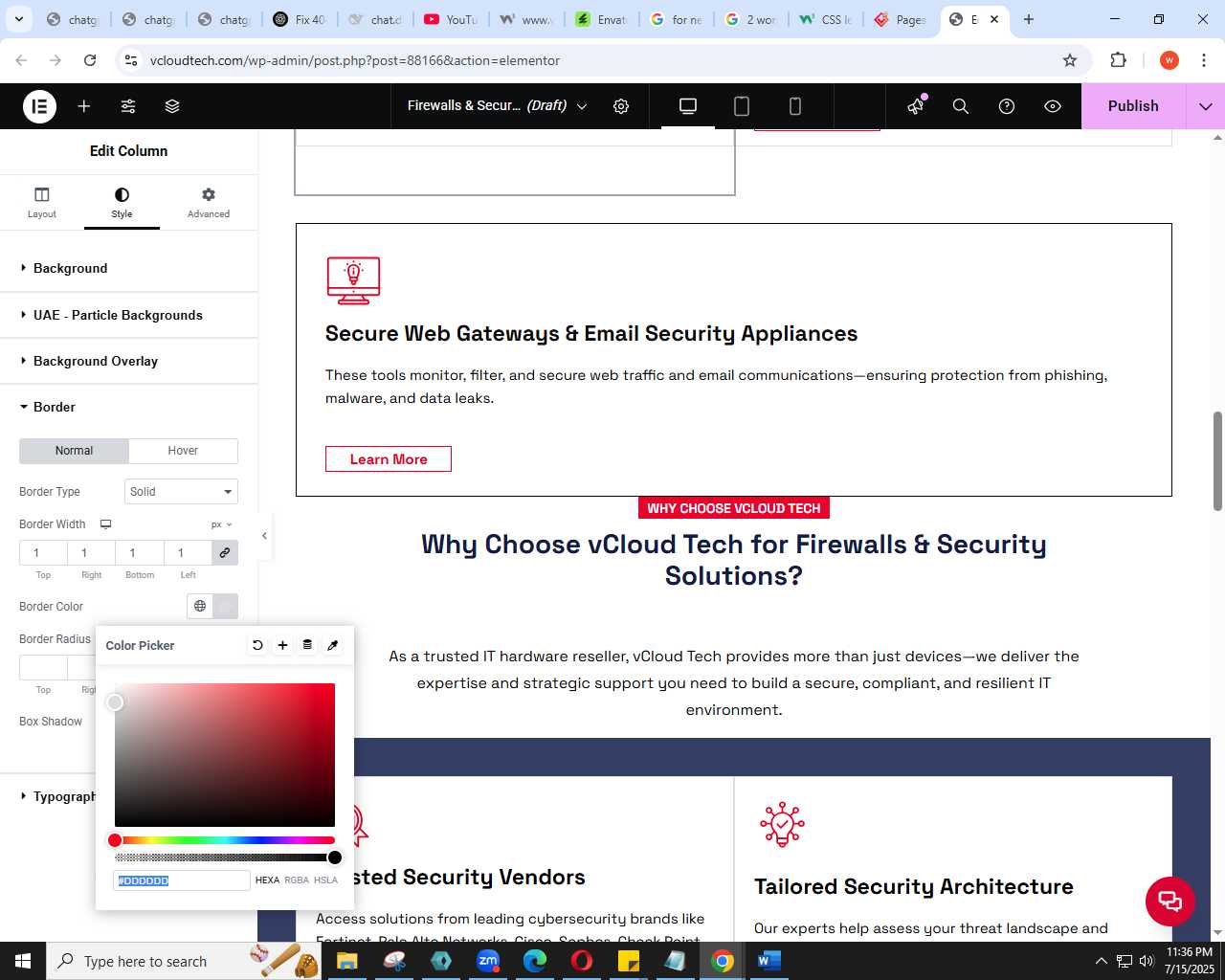Preview changes with the eye icon

(x=1053, y=106)
